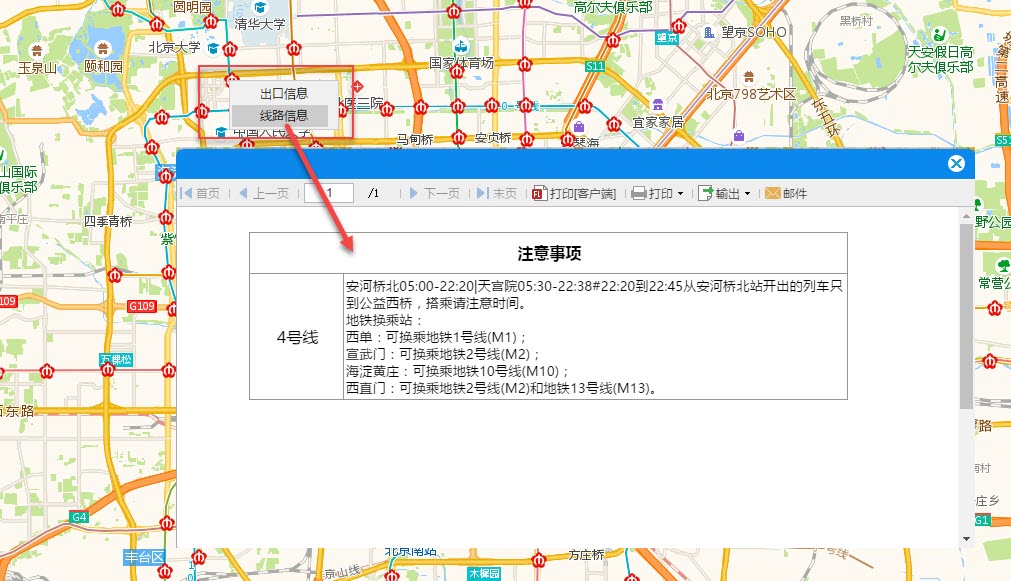Click the 五棵松 station label
This screenshot has height=581, width=1011.
pos(116,360)
